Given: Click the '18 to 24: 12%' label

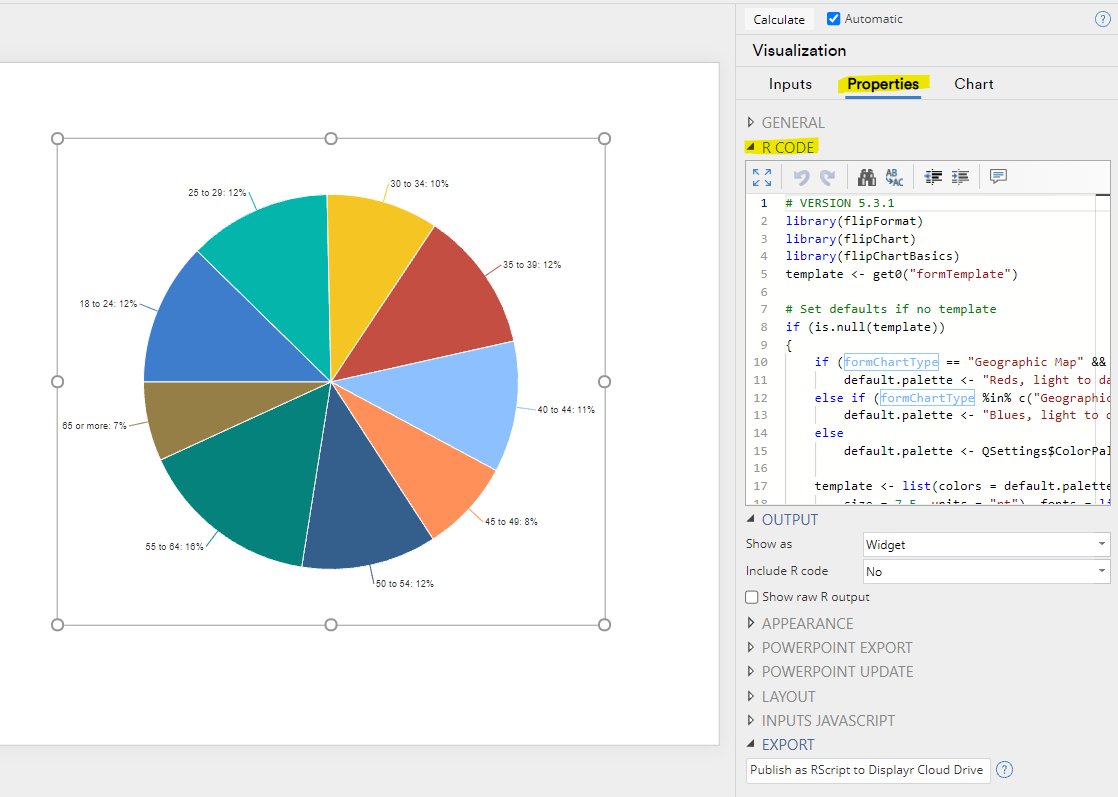Looking at the screenshot, I should [x=108, y=304].
